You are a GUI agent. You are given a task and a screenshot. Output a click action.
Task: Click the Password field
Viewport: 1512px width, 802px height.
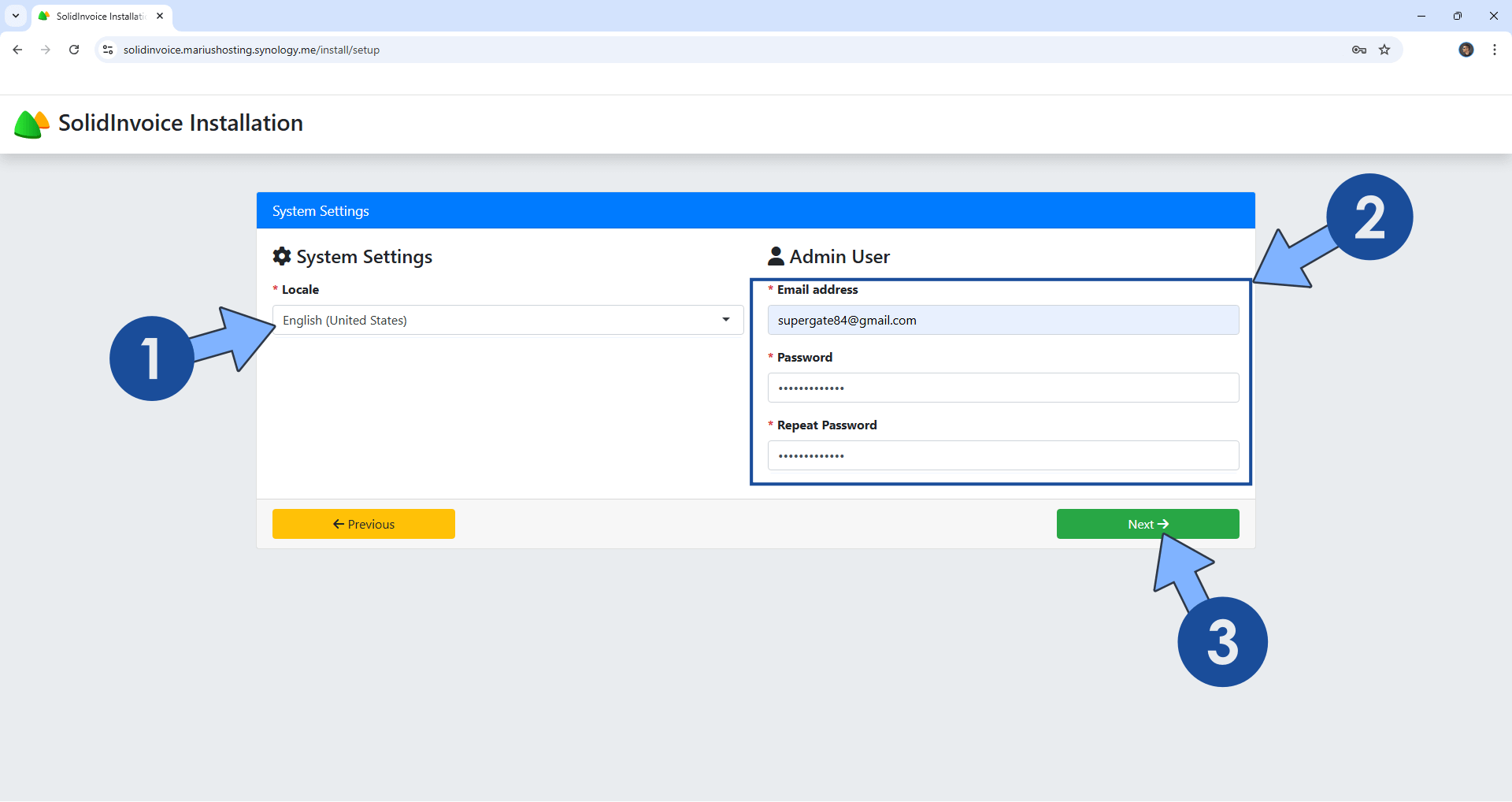[1003, 388]
